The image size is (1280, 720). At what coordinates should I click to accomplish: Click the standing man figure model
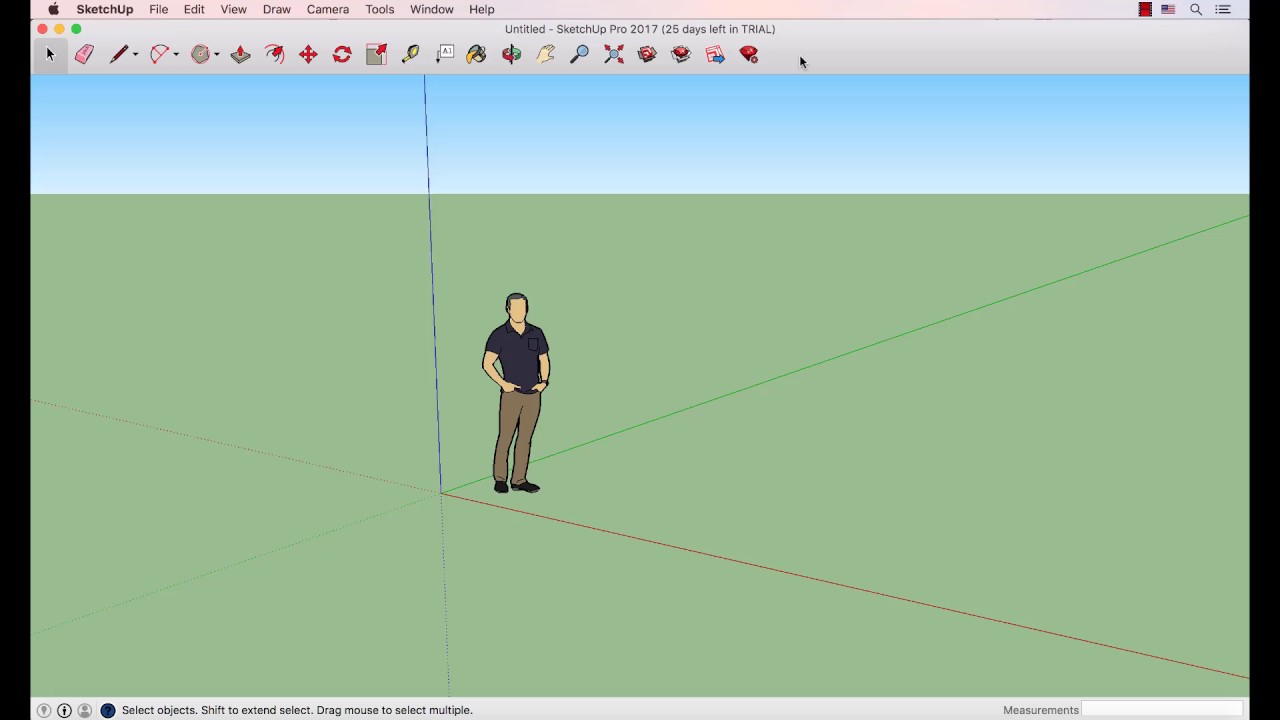[517, 393]
